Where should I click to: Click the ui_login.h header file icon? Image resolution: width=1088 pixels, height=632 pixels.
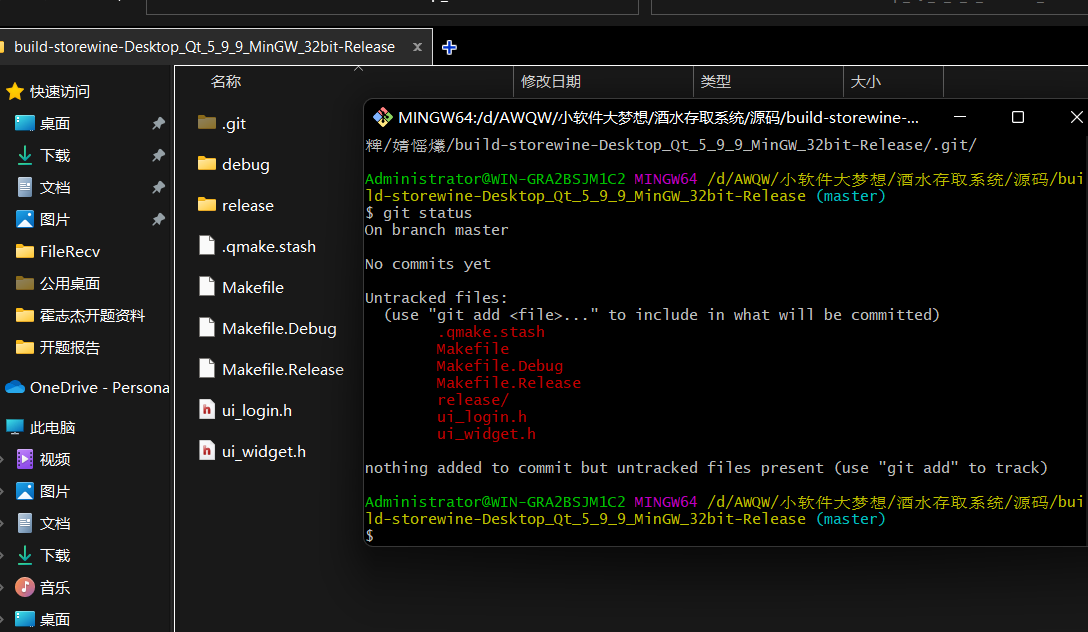click(207, 410)
